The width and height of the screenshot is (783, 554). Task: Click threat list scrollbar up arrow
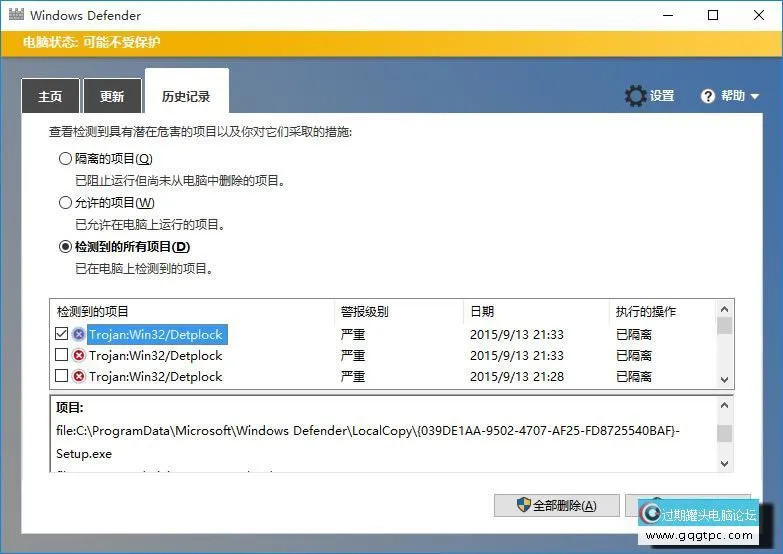(x=725, y=309)
